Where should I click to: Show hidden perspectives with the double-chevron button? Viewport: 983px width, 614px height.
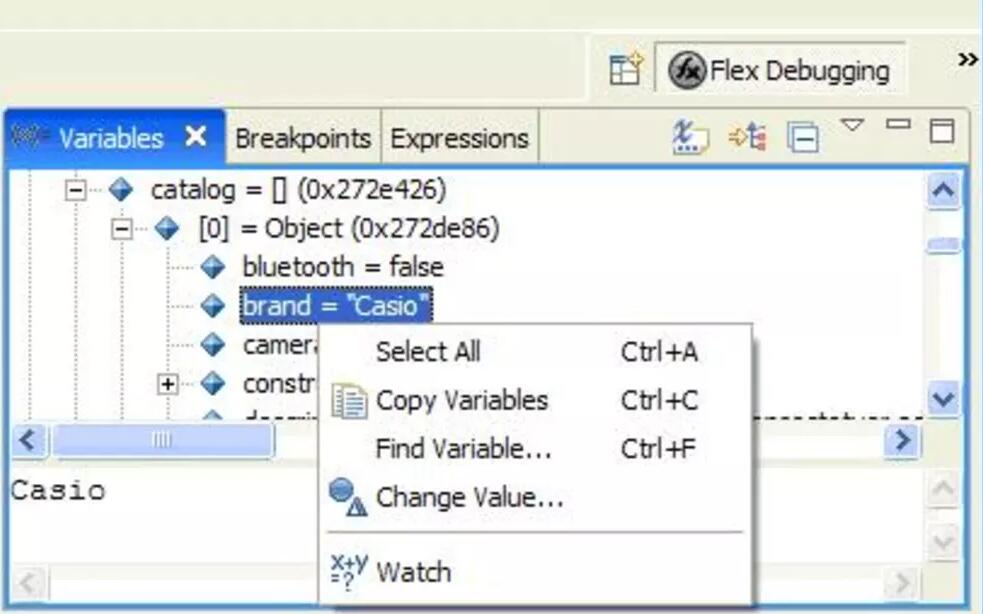967,60
